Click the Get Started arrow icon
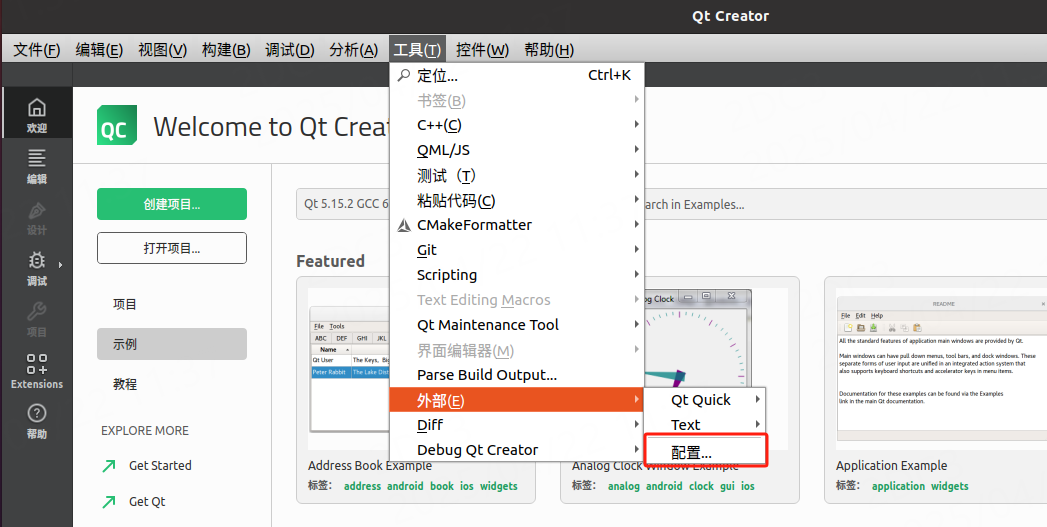This screenshot has height=527, width=1047. (x=109, y=466)
